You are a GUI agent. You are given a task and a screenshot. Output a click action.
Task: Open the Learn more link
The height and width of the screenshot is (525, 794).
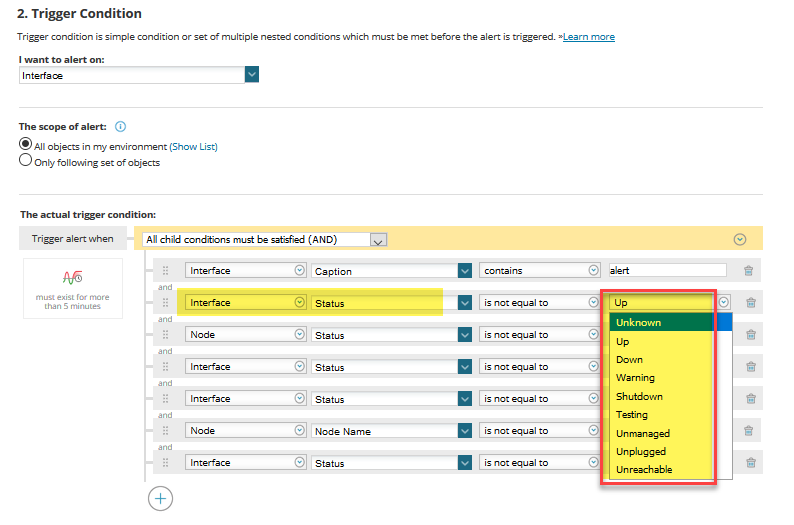pyautogui.click(x=588, y=36)
